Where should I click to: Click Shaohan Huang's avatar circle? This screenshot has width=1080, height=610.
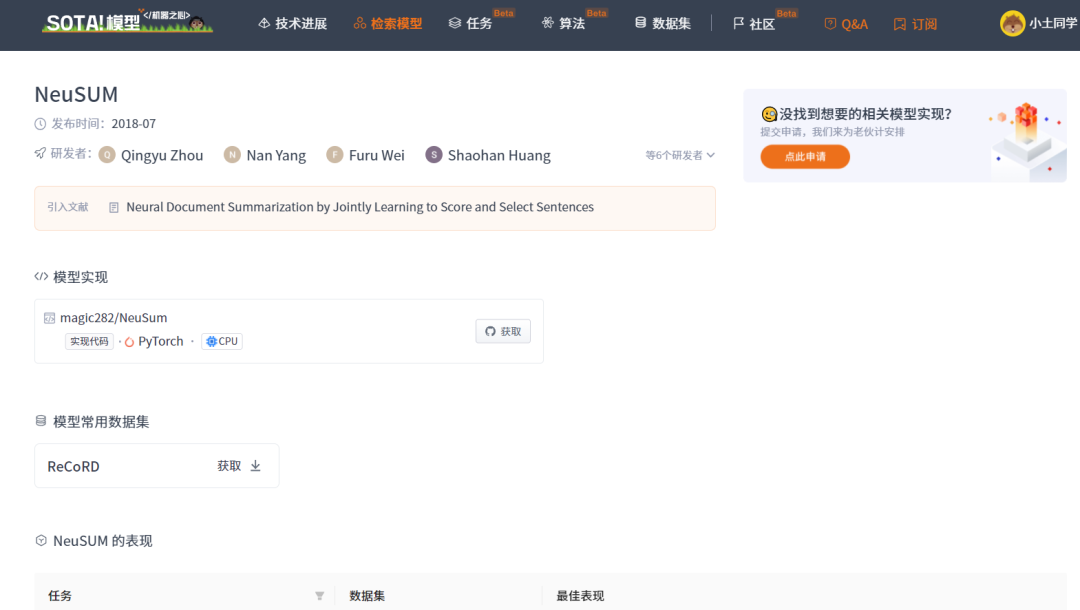[x=434, y=155]
